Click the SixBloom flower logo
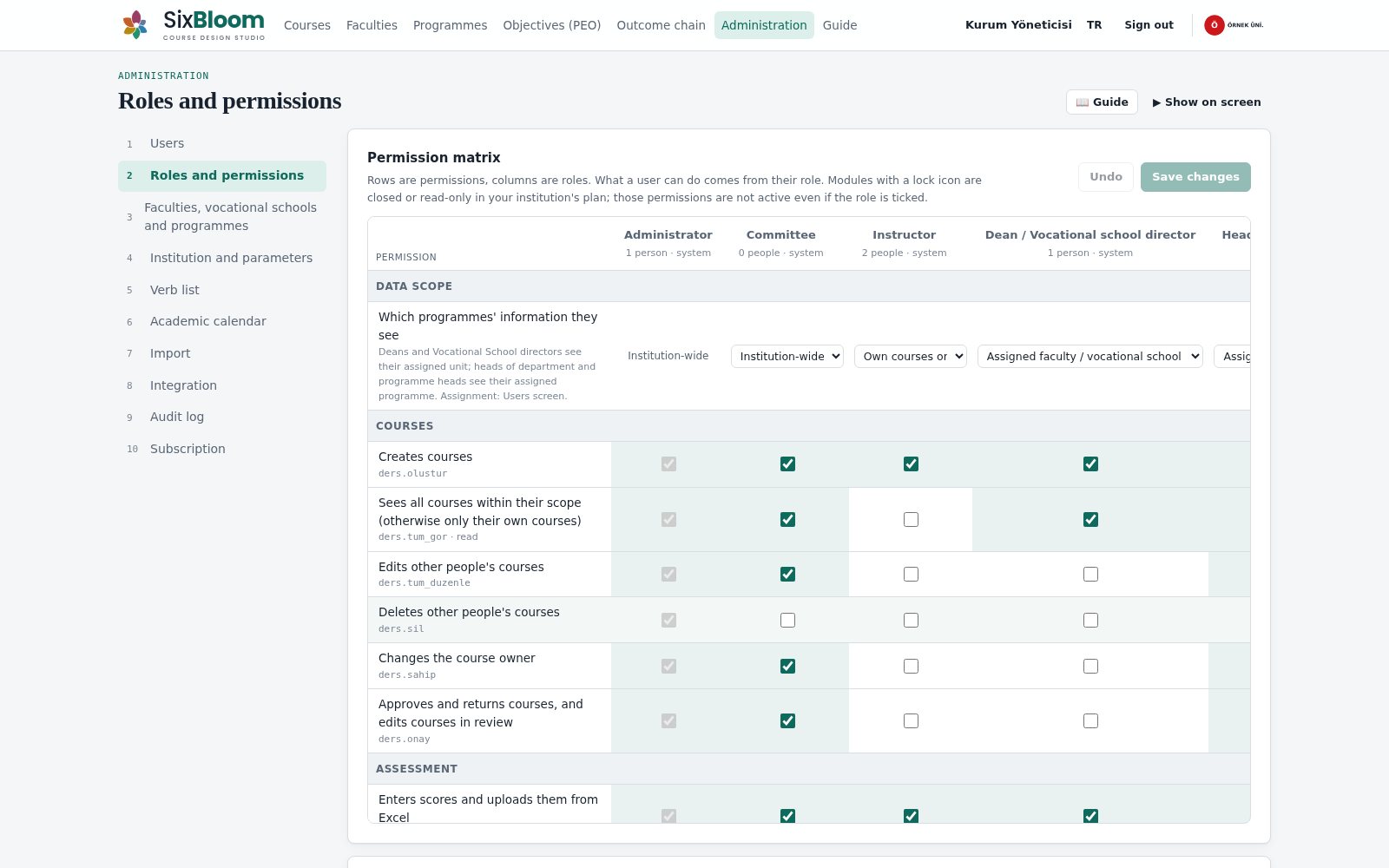The height and width of the screenshot is (868, 1389). 135,25
